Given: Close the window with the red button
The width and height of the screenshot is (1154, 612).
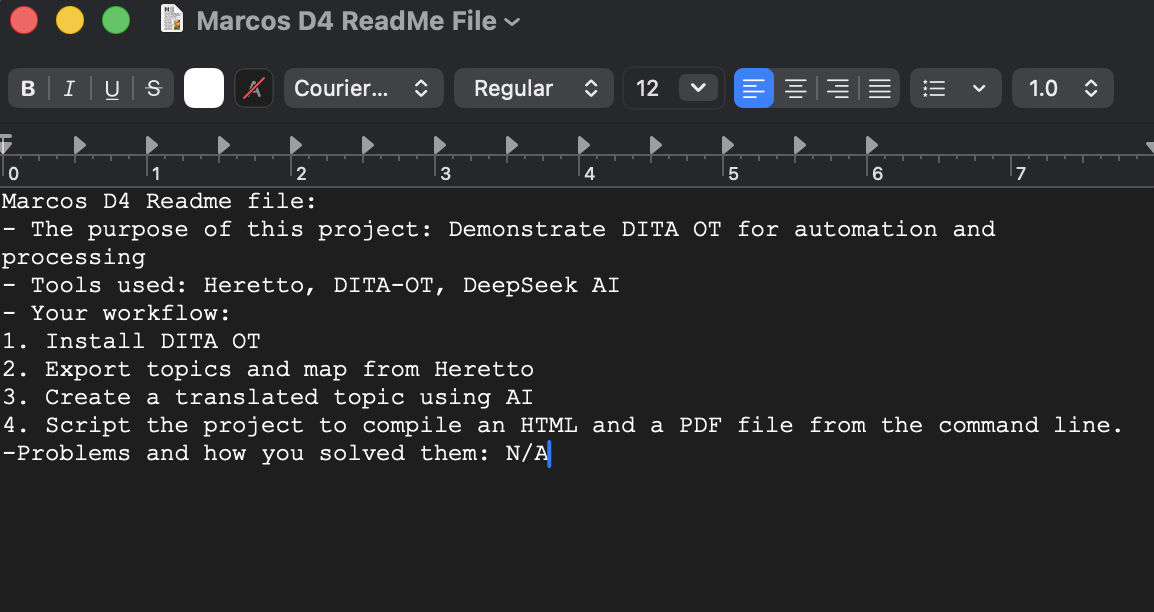Looking at the screenshot, I should pyautogui.click(x=24, y=20).
